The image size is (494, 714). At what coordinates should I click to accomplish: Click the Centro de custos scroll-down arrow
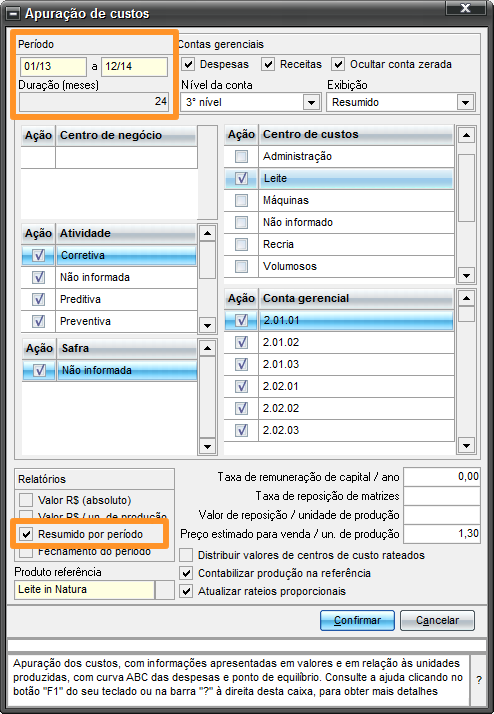[x=466, y=275]
